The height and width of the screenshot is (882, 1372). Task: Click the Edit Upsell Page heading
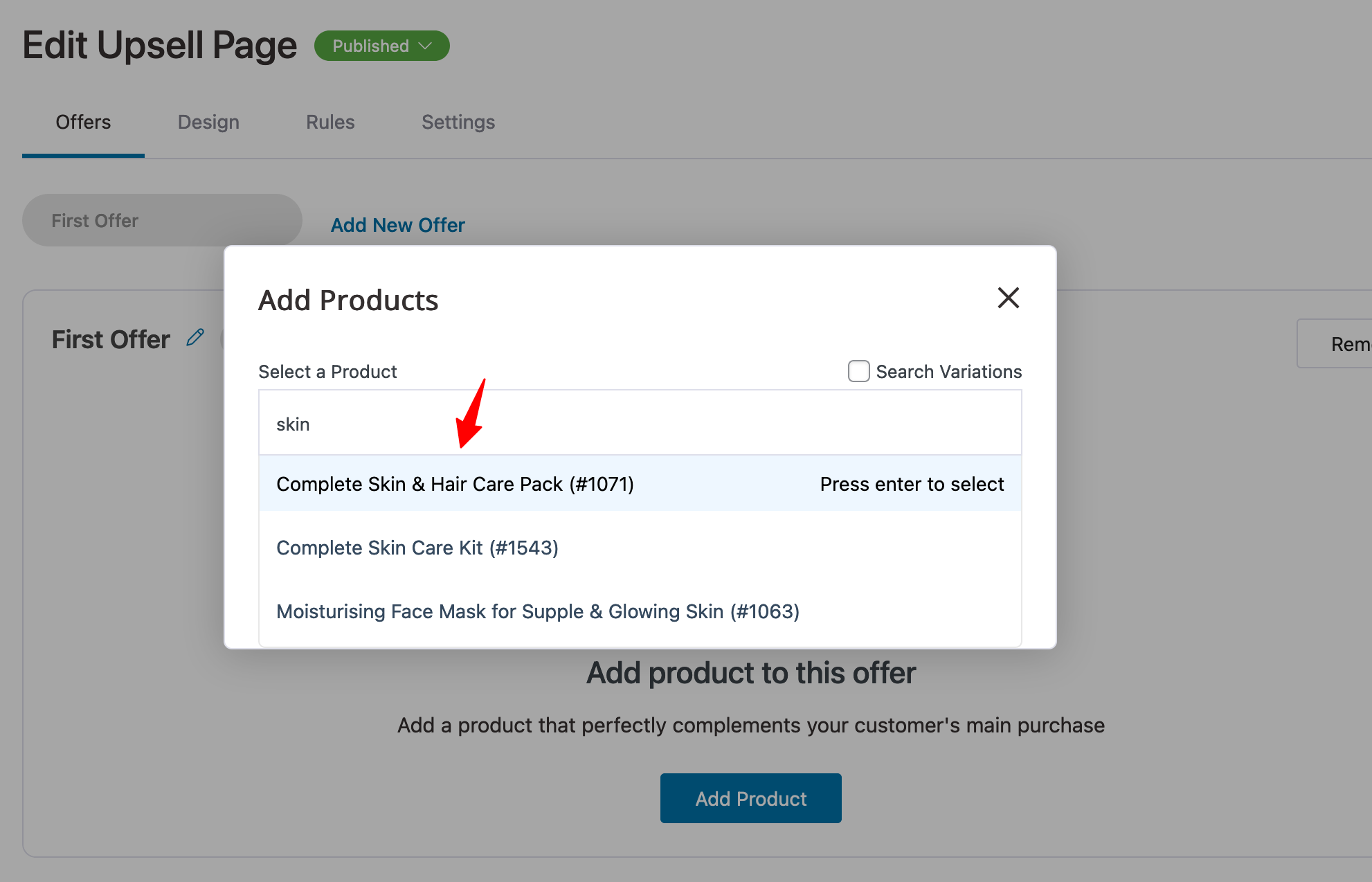159,45
